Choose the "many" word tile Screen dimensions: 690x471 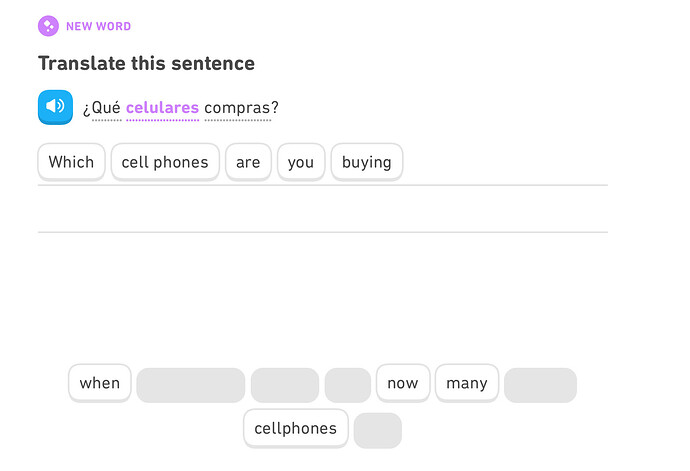[x=467, y=383]
